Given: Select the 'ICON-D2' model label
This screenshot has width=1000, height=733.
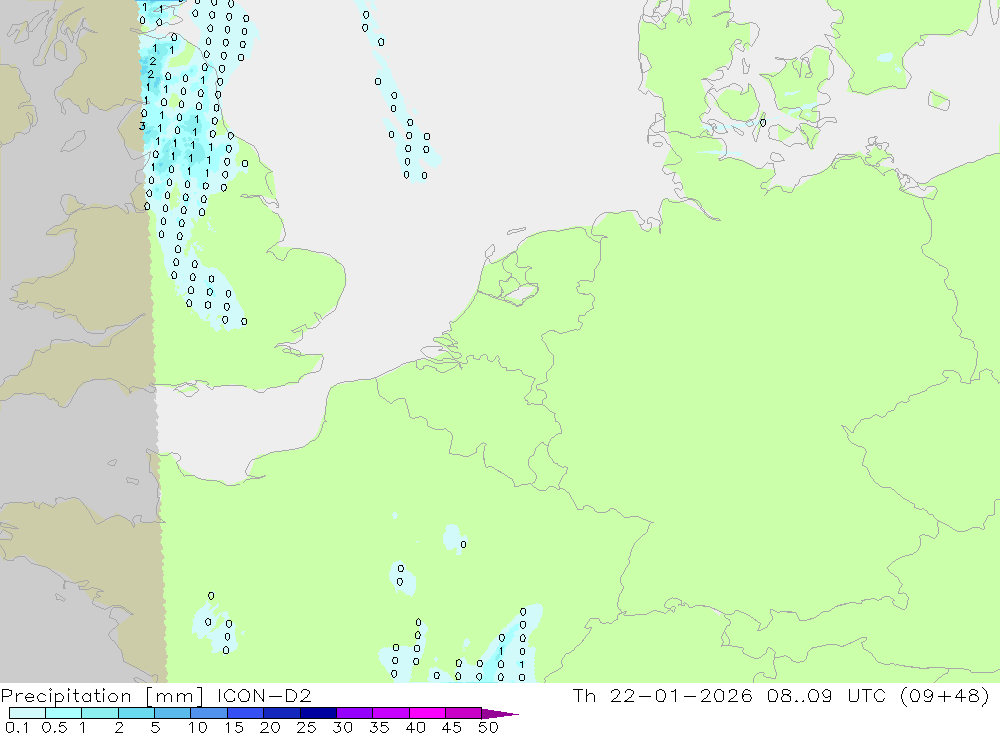Looking at the screenshot, I should [264, 695].
